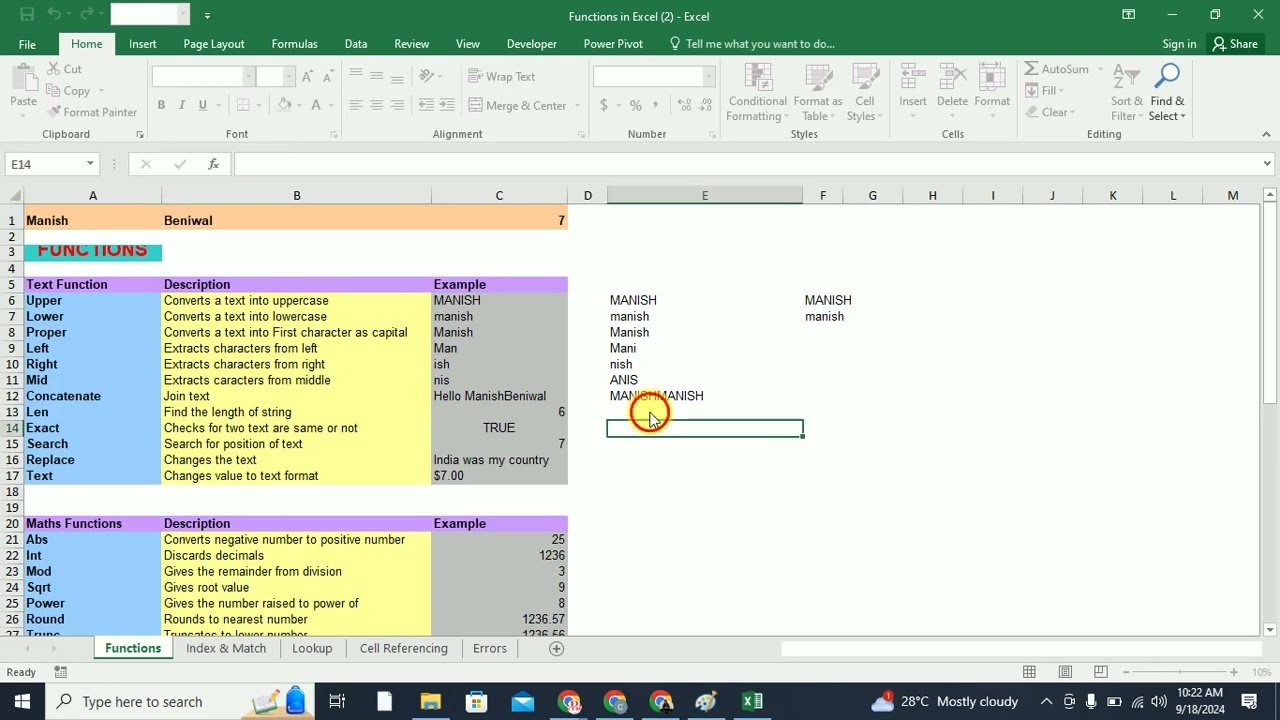This screenshot has height=720, width=1280.
Task: Select column E header
Action: pos(704,196)
